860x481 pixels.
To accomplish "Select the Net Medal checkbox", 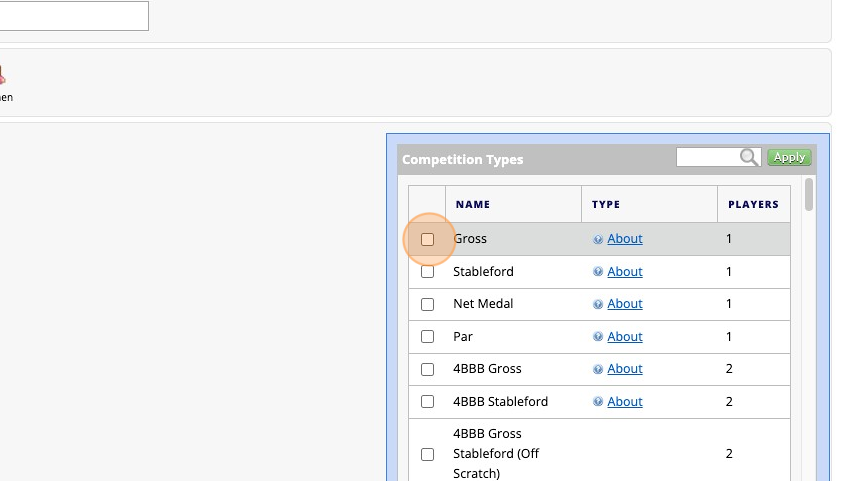I will pos(428,304).
